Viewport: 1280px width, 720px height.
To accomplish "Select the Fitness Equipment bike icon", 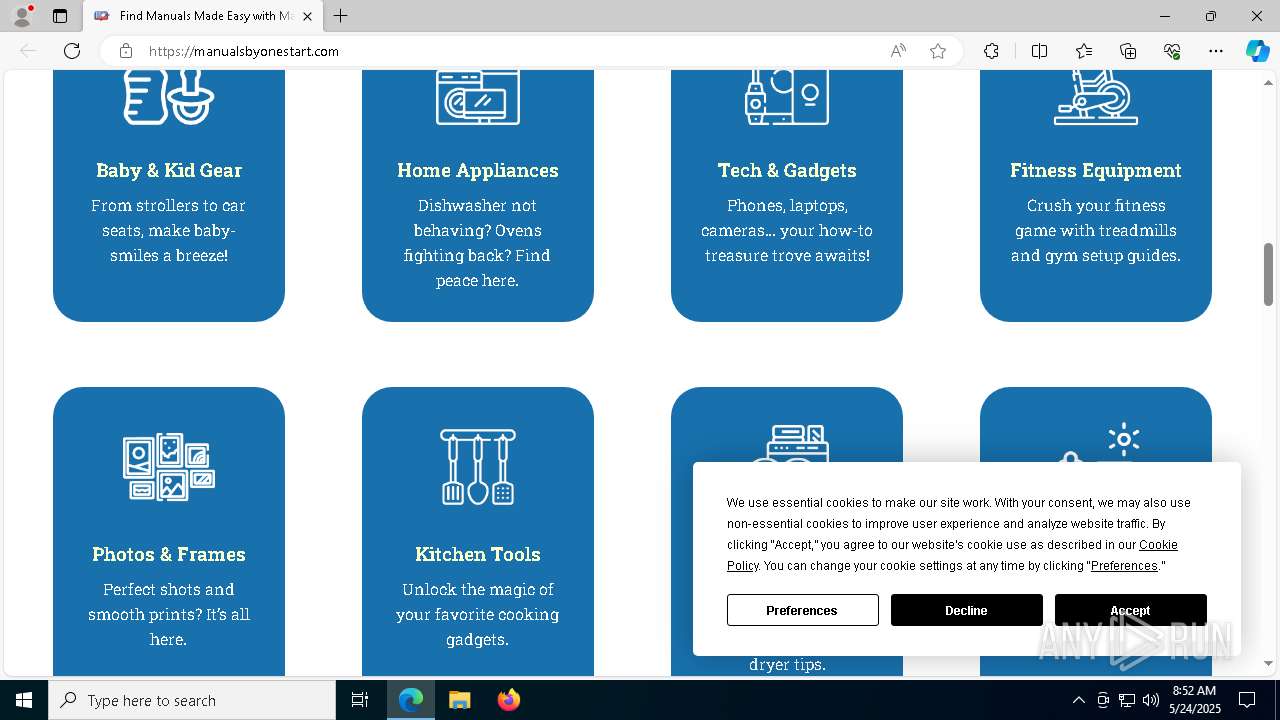I will (x=1095, y=97).
